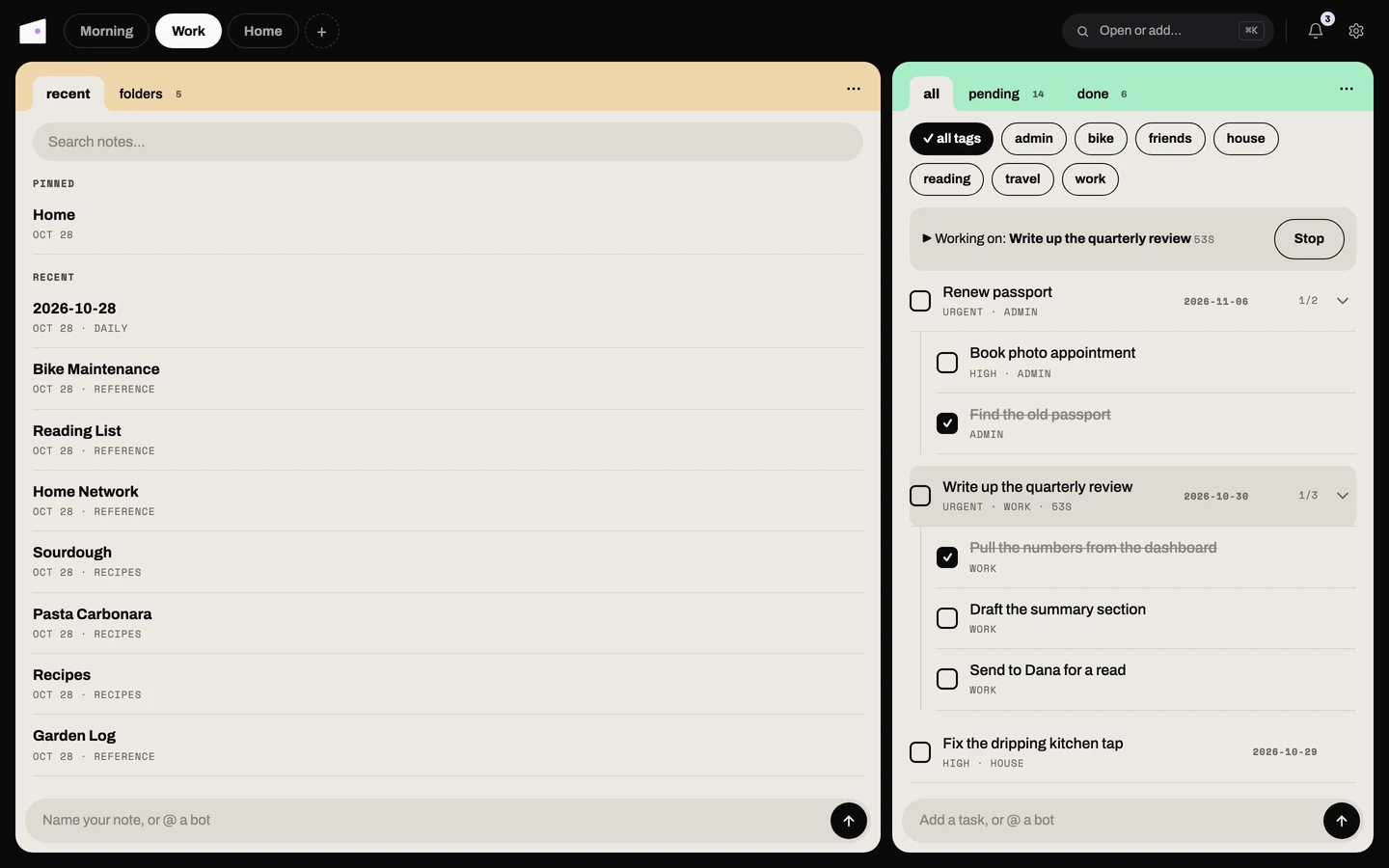Screen dimensions: 1389x868
Task: Focus the Search notes field
Action: point(448,142)
